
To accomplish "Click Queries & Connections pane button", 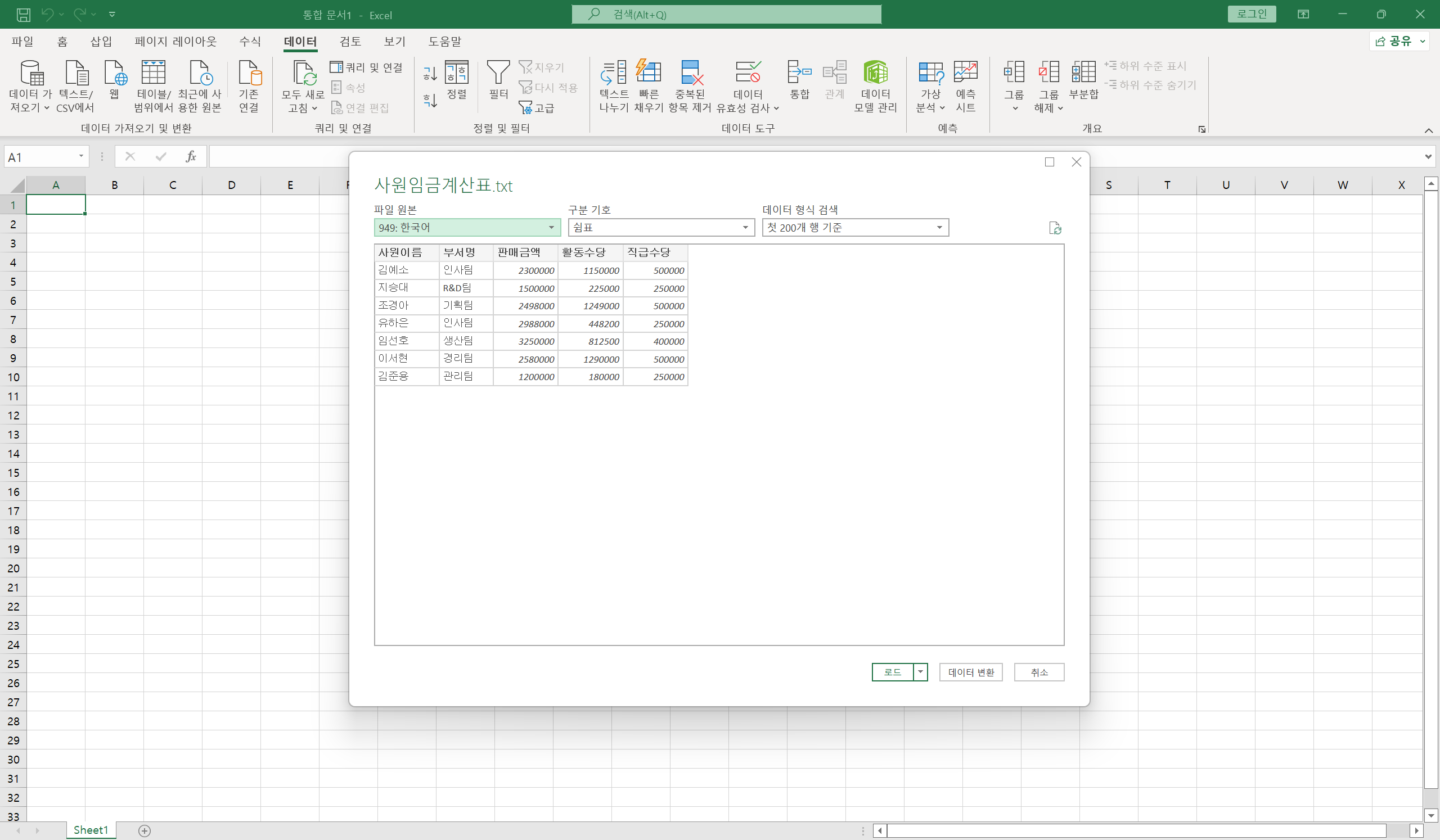I will pyautogui.click(x=366, y=67).
